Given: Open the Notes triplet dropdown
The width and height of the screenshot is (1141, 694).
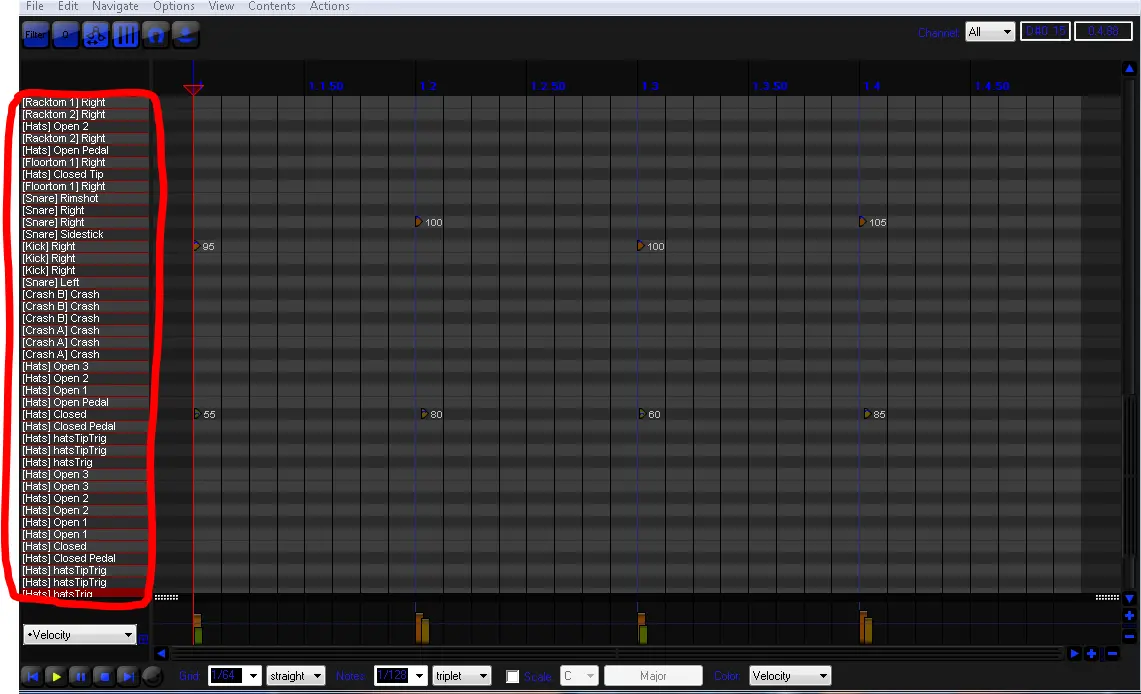Looking at the screenshot, I should (462, 676).
